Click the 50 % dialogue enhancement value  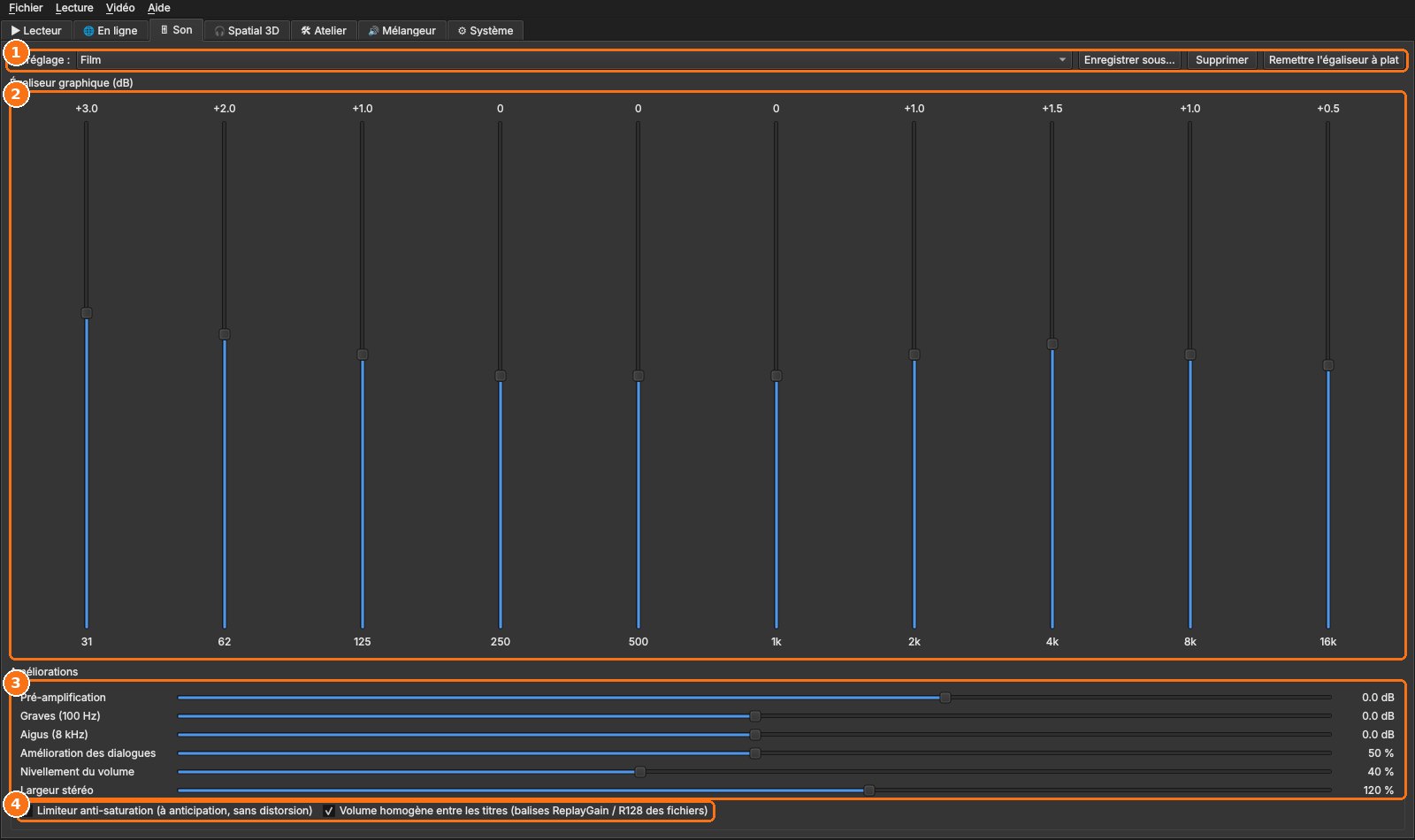1381,753
